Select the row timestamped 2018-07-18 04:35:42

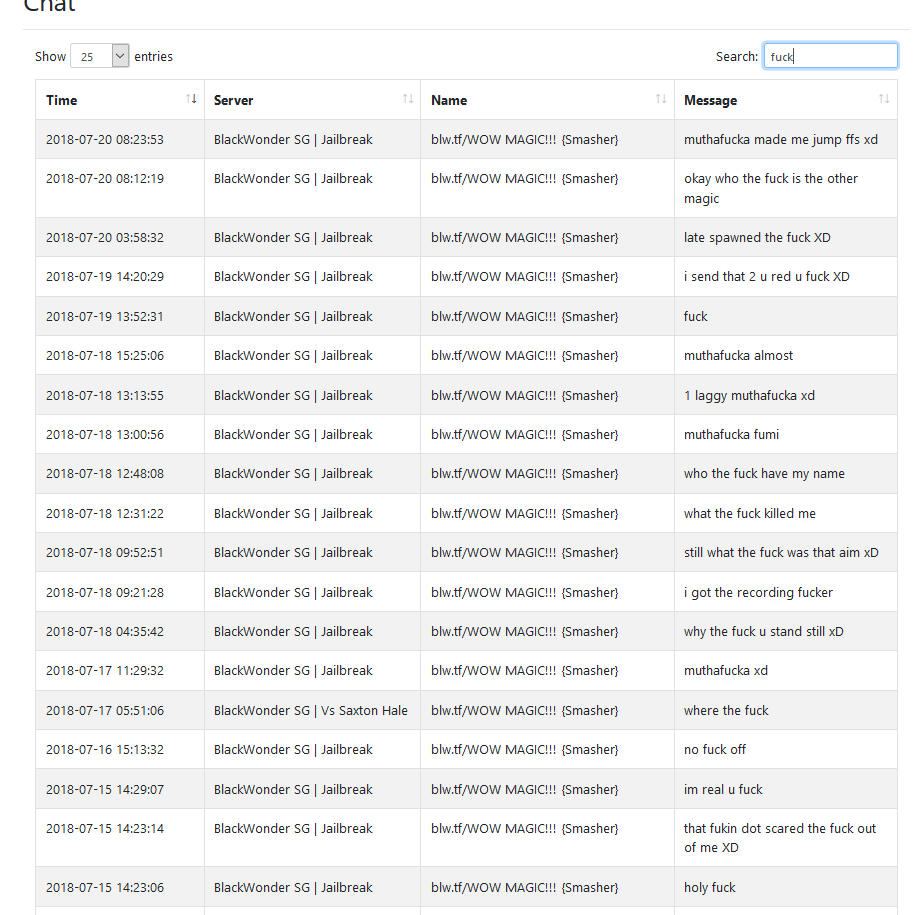466,631
